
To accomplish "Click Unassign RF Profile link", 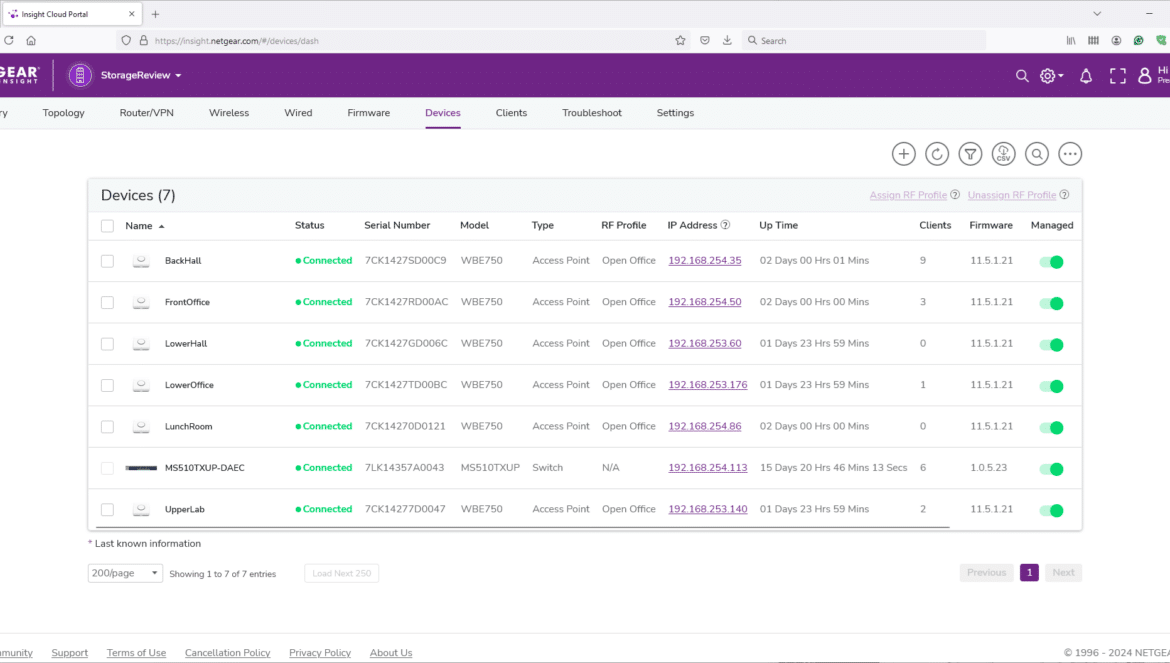I will tap(1012, 195).
